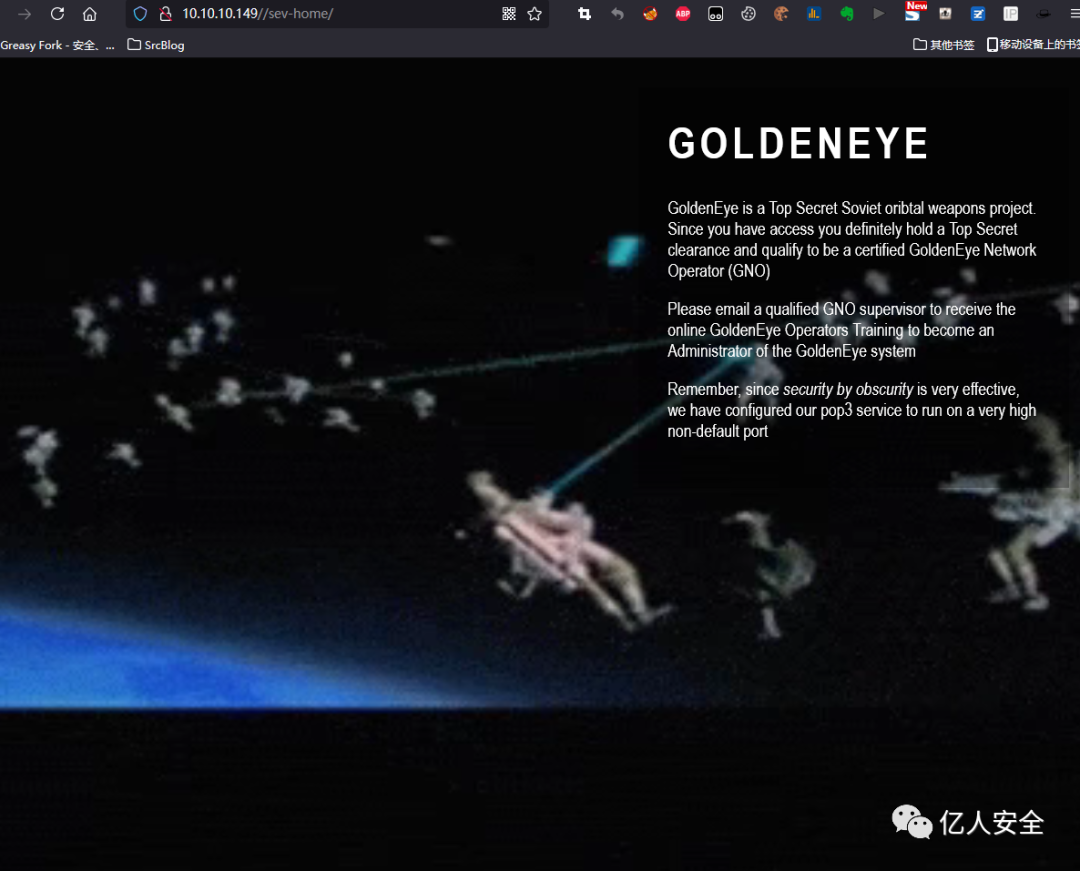Click the paragraph about GNO supervisor email

(x=842, y=330)
